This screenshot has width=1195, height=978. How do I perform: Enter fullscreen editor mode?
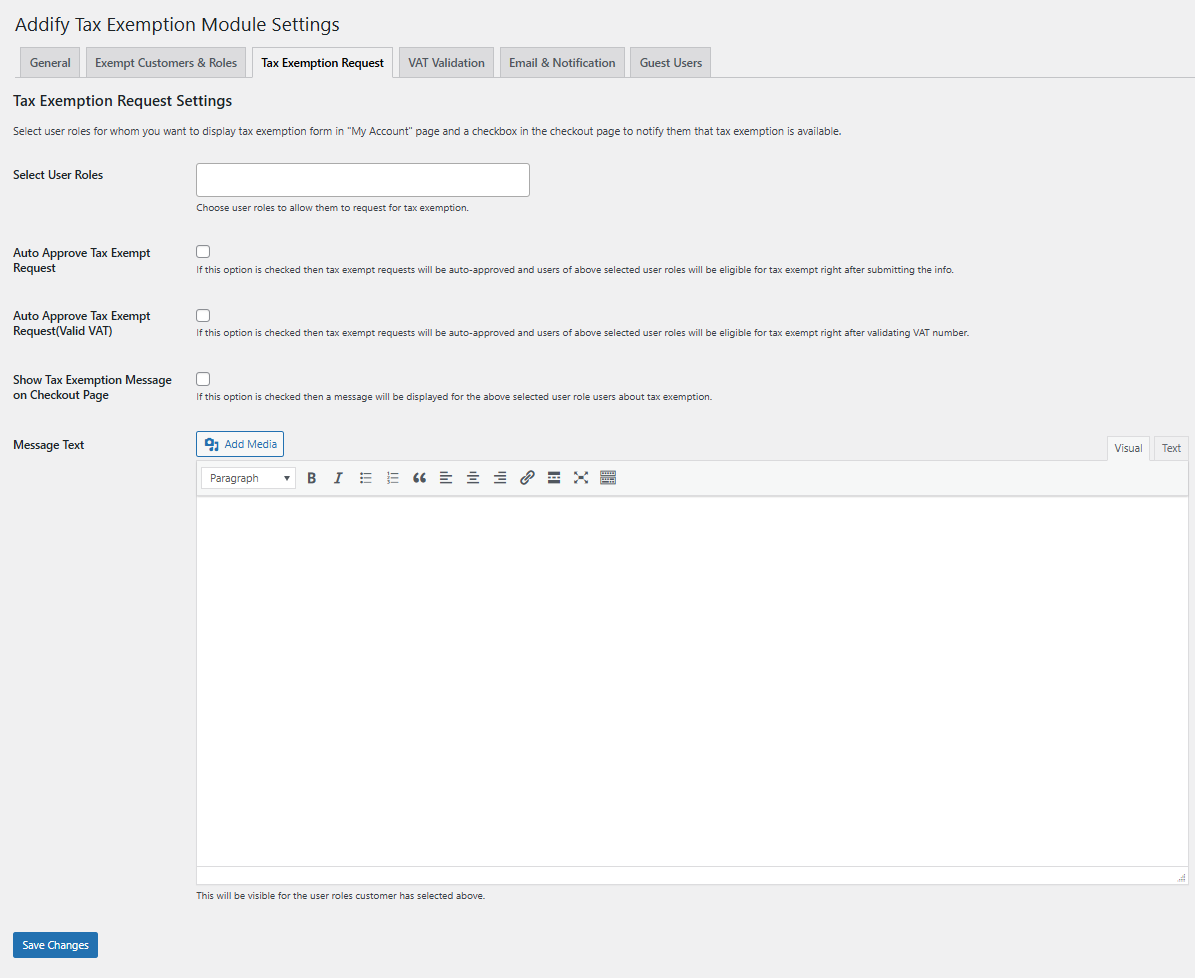click(581, 478)
